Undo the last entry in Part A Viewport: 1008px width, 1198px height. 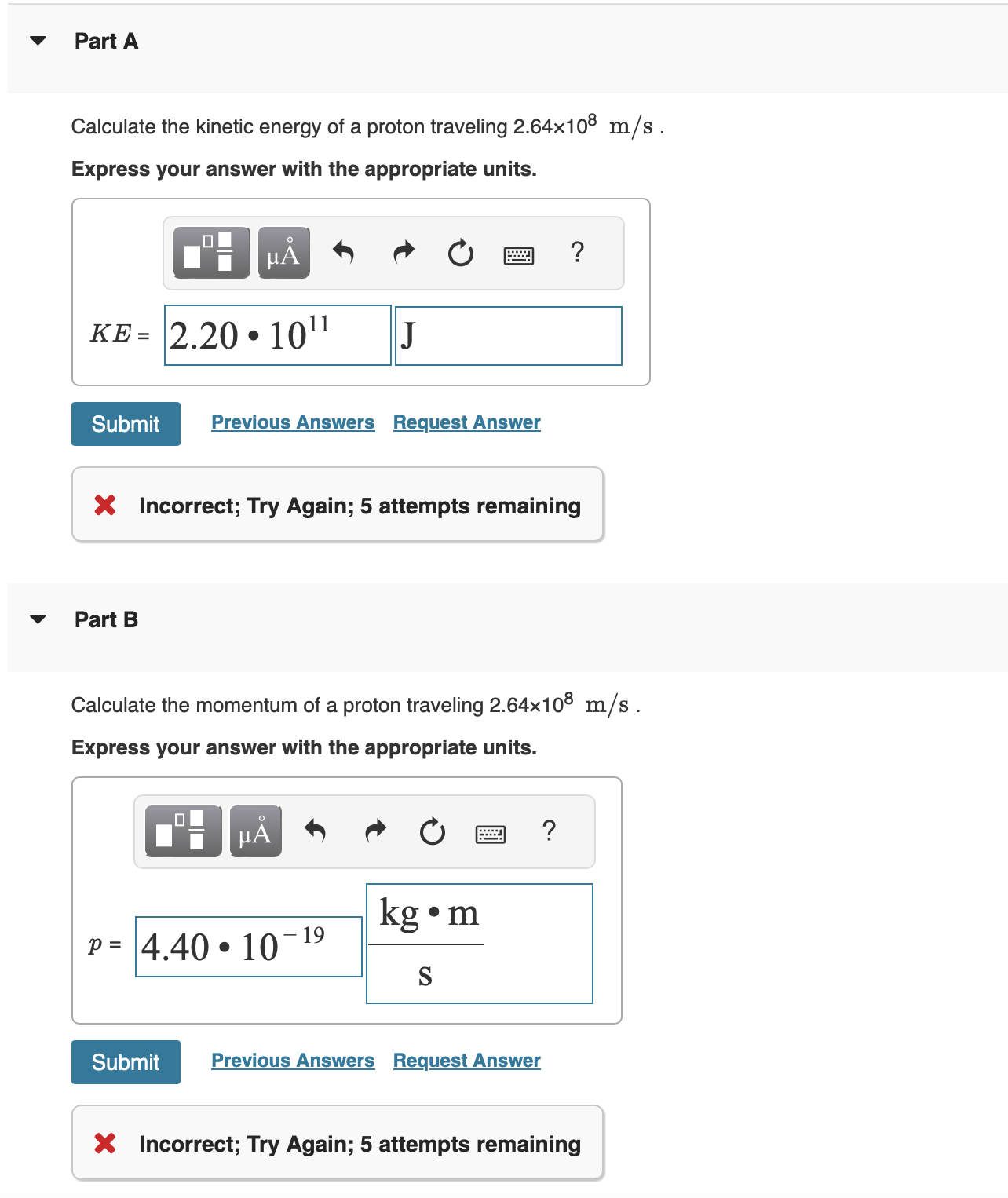coord(343,253)
